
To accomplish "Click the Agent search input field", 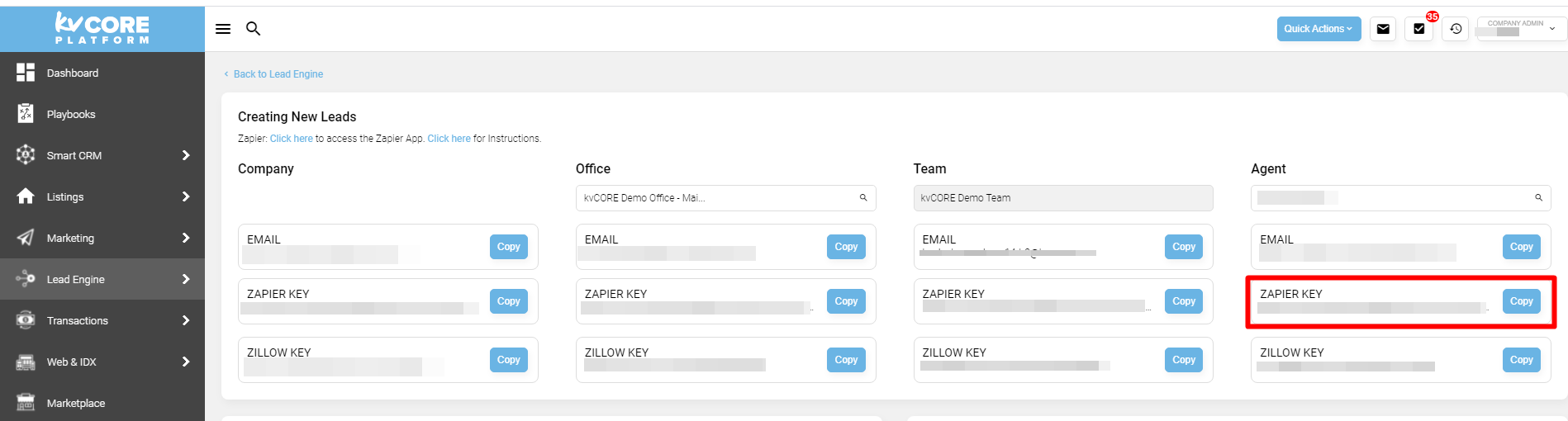I will [x=1400, y=198].
